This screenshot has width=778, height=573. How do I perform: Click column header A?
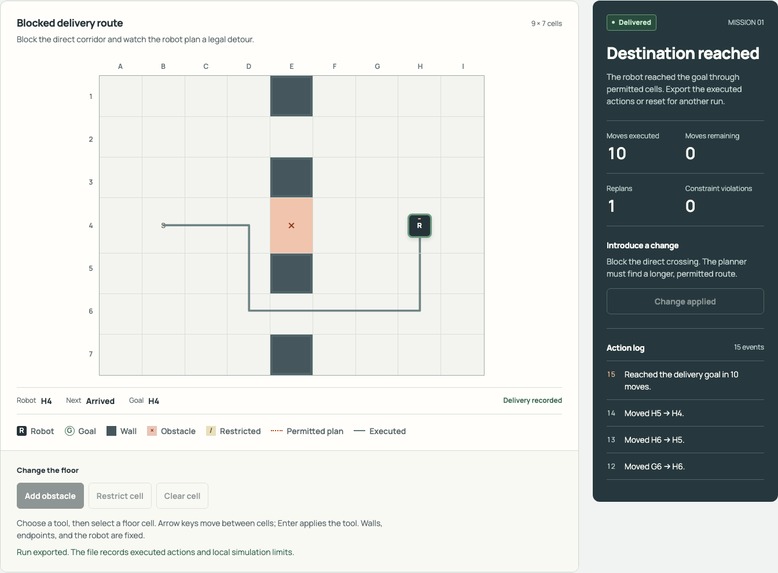click(x=120, y=66)
